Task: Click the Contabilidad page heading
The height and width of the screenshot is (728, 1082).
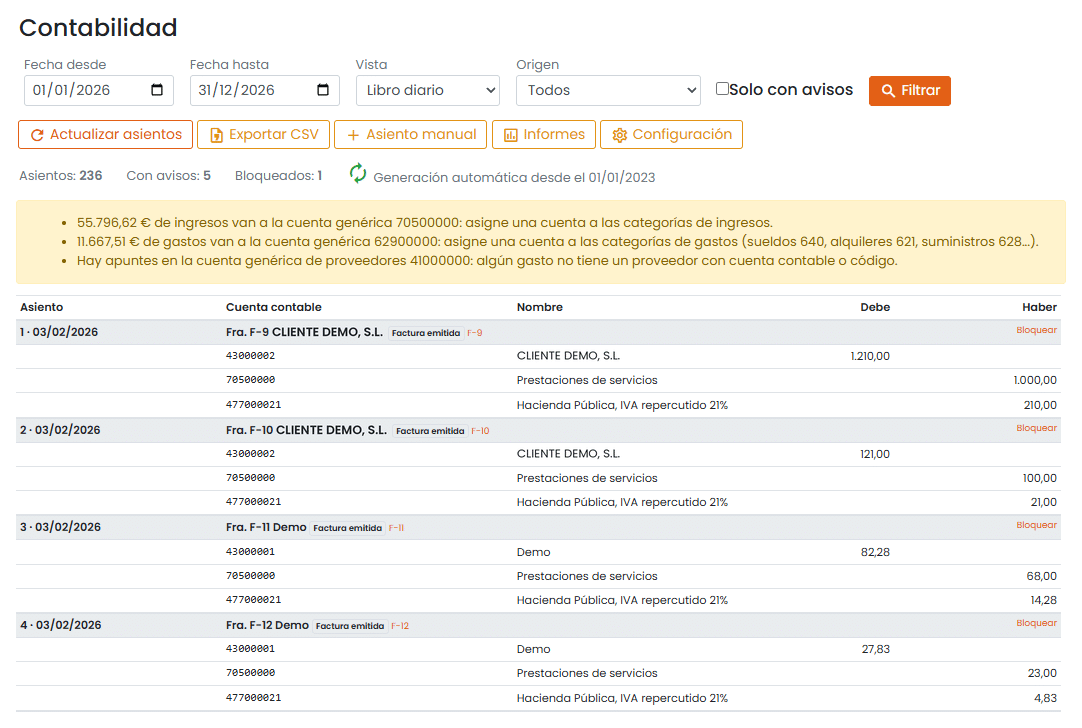Action: [98, 28]
